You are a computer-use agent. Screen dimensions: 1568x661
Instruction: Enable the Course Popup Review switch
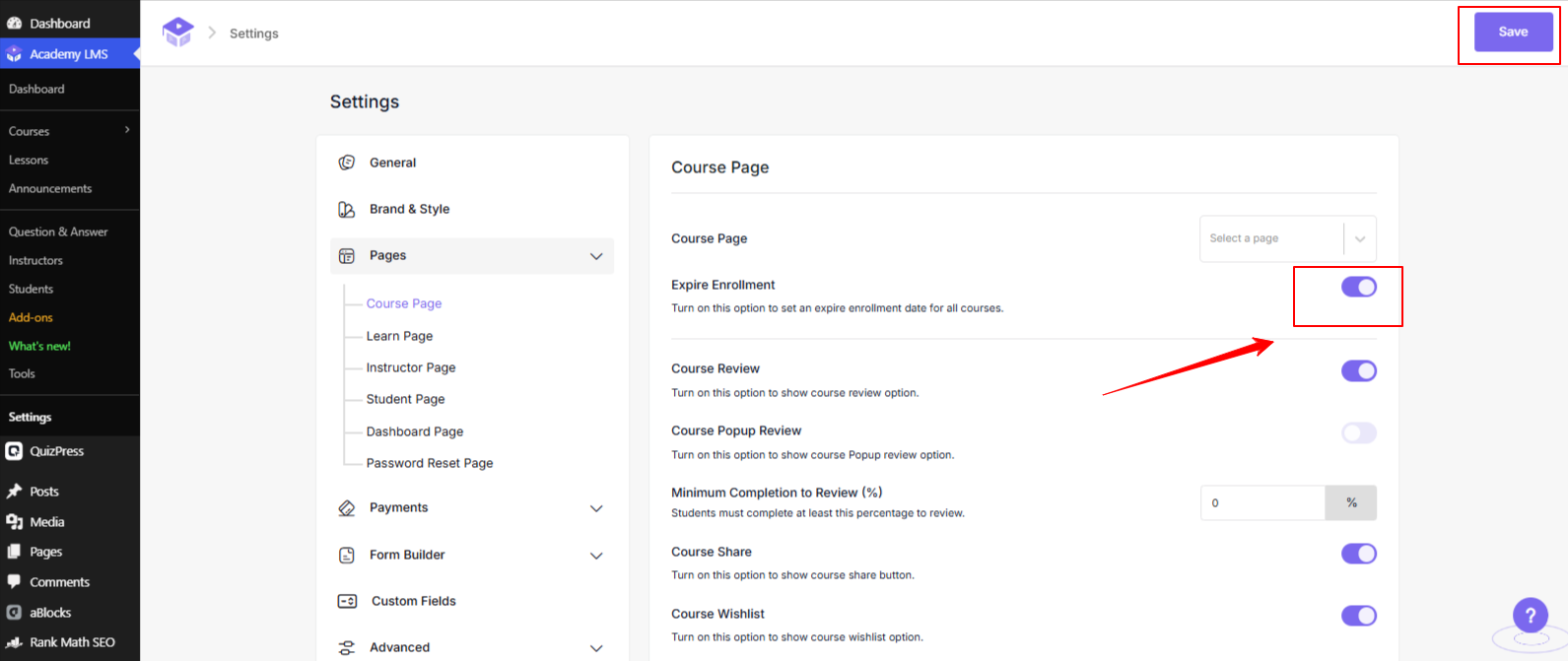pos(1359,432)
